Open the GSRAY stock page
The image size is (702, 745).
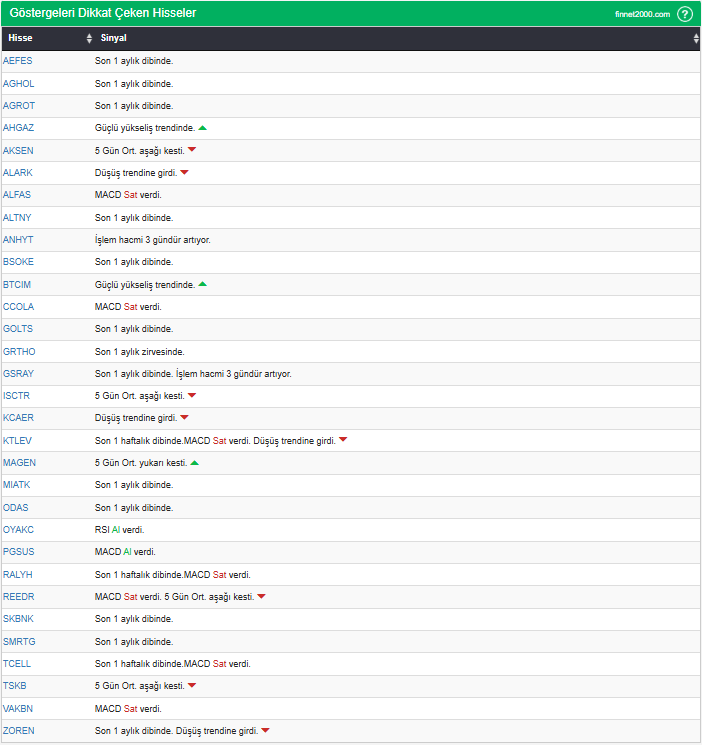coord(19,373)
